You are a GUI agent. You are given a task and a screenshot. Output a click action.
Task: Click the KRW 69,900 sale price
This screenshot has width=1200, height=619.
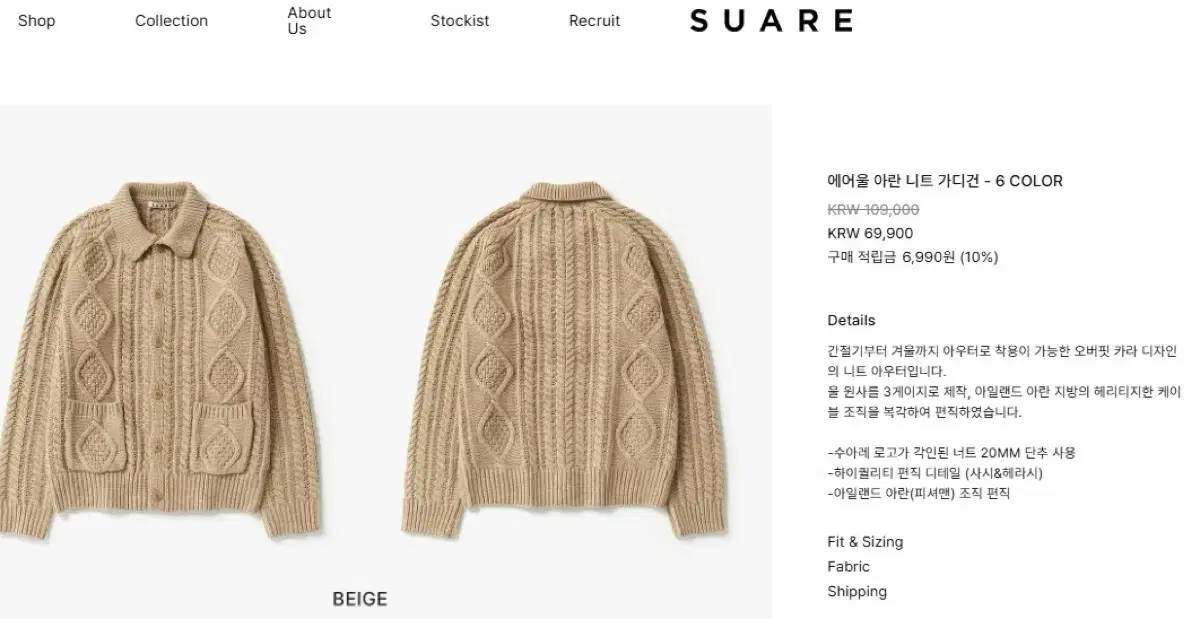click(x=870, y=233)
